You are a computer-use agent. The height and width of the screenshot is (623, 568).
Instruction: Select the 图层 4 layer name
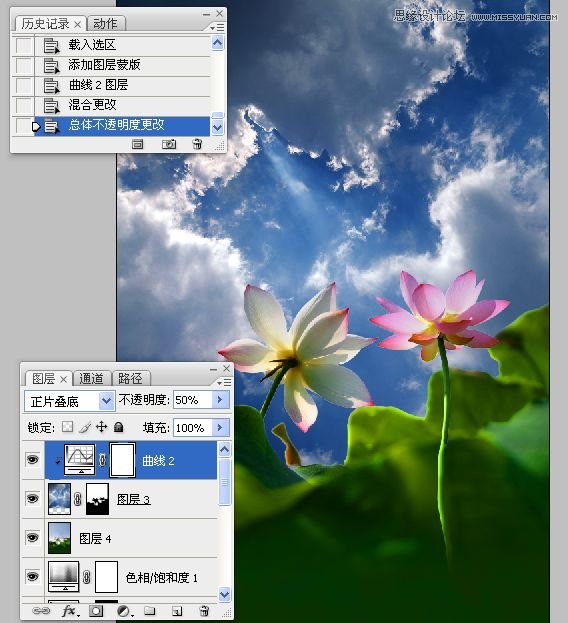point(95,538)
